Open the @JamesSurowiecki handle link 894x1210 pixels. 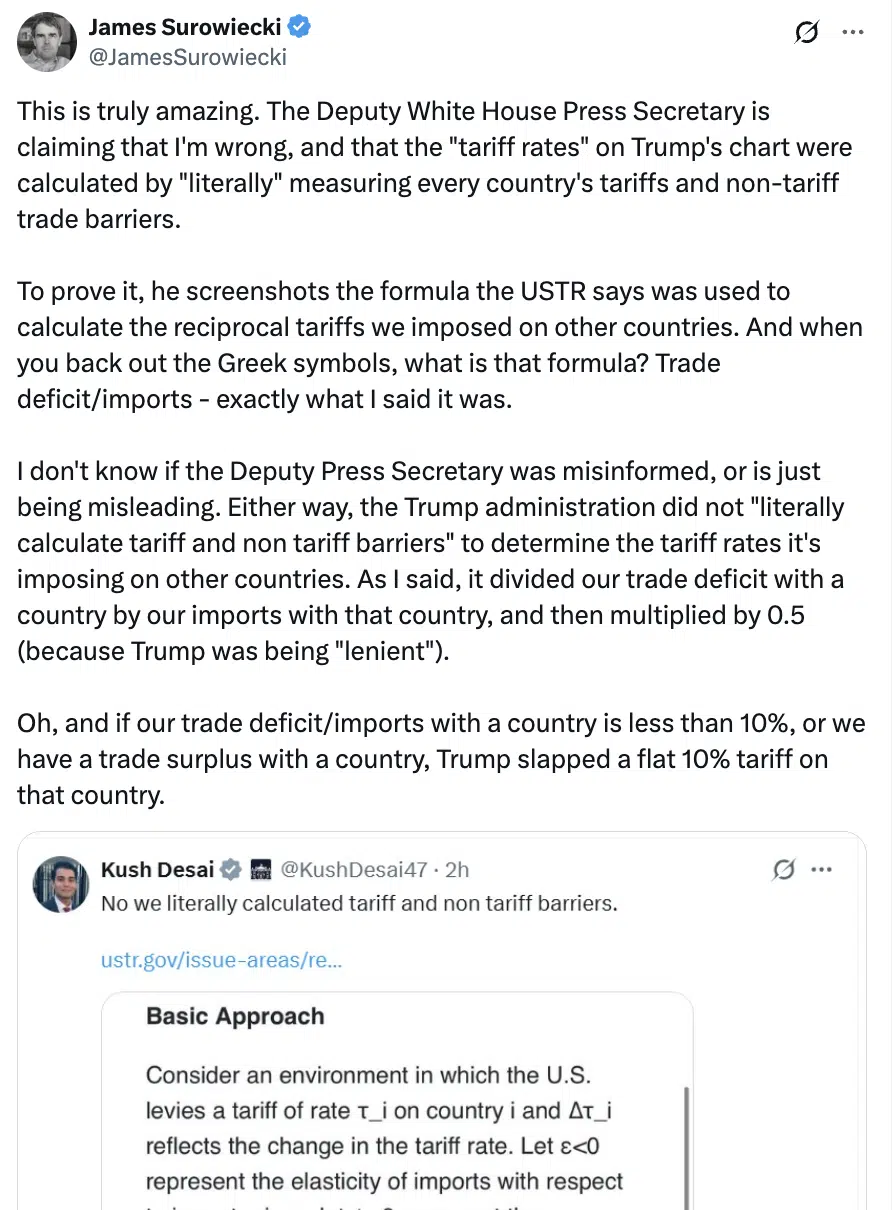pyautogui.click(x=188, y=57)
